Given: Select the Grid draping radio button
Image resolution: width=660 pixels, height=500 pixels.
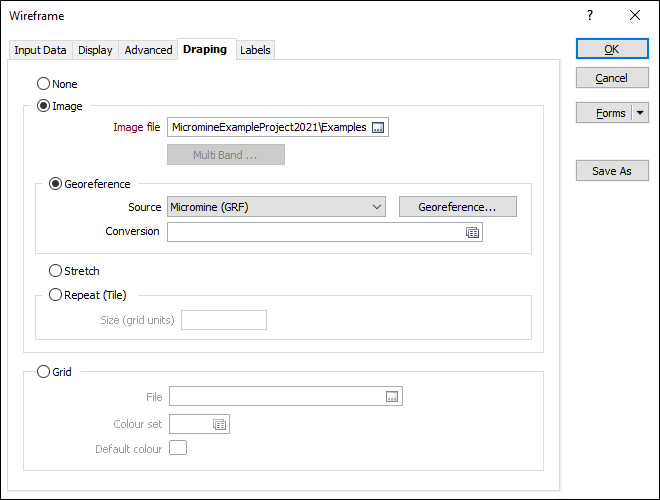Looking at the screenshot, I should (43, 372).
